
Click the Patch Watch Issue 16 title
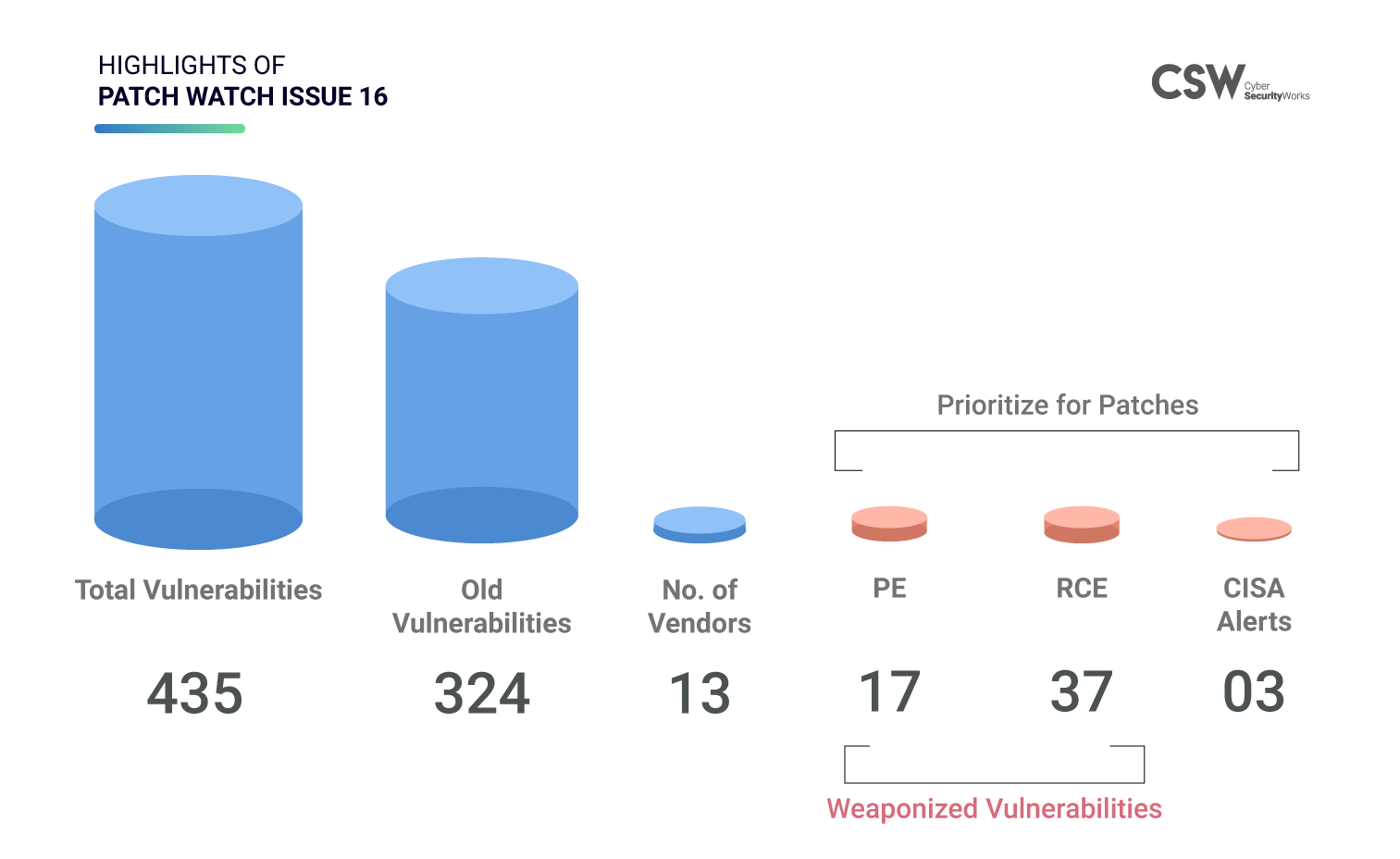click(242, 96)
